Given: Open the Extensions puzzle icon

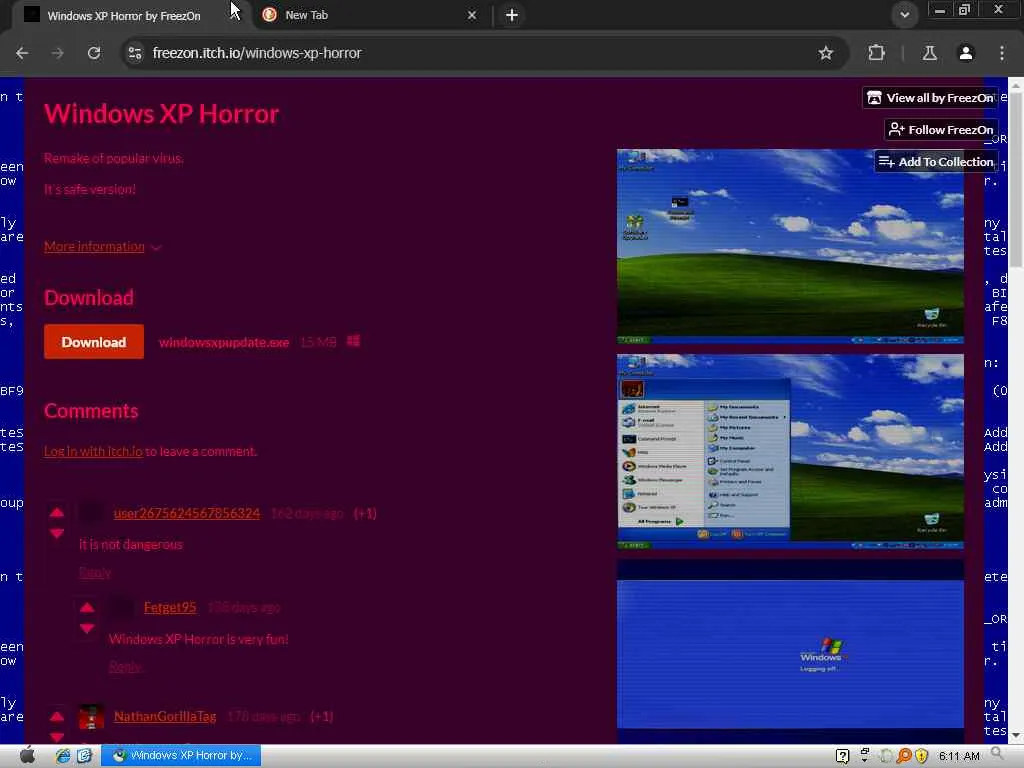Looking at the screenshot, I should point(876,54).
